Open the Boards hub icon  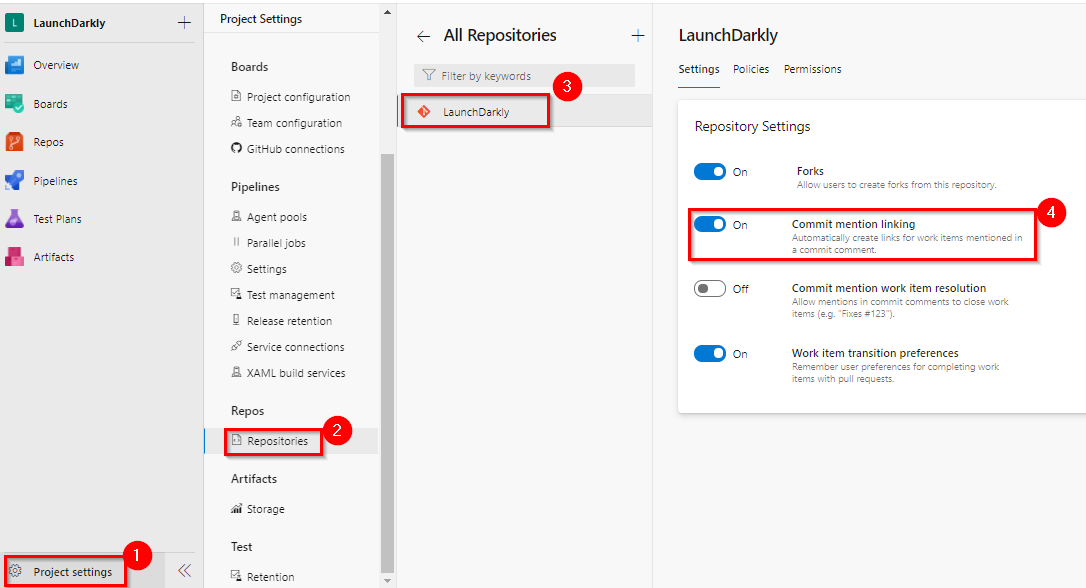(15, 104)
